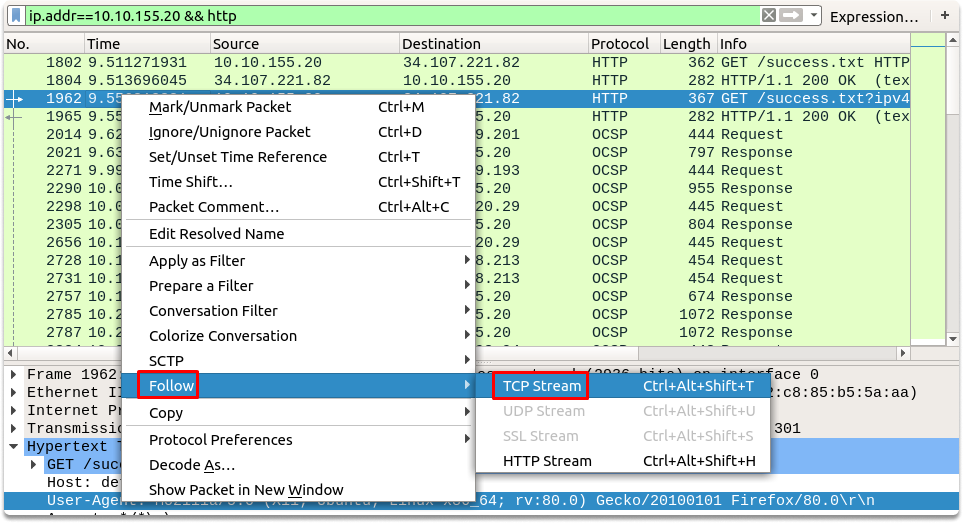Open the SCTP submenu
The width and height of the screenshot is (963, 523).
point(298,361)
